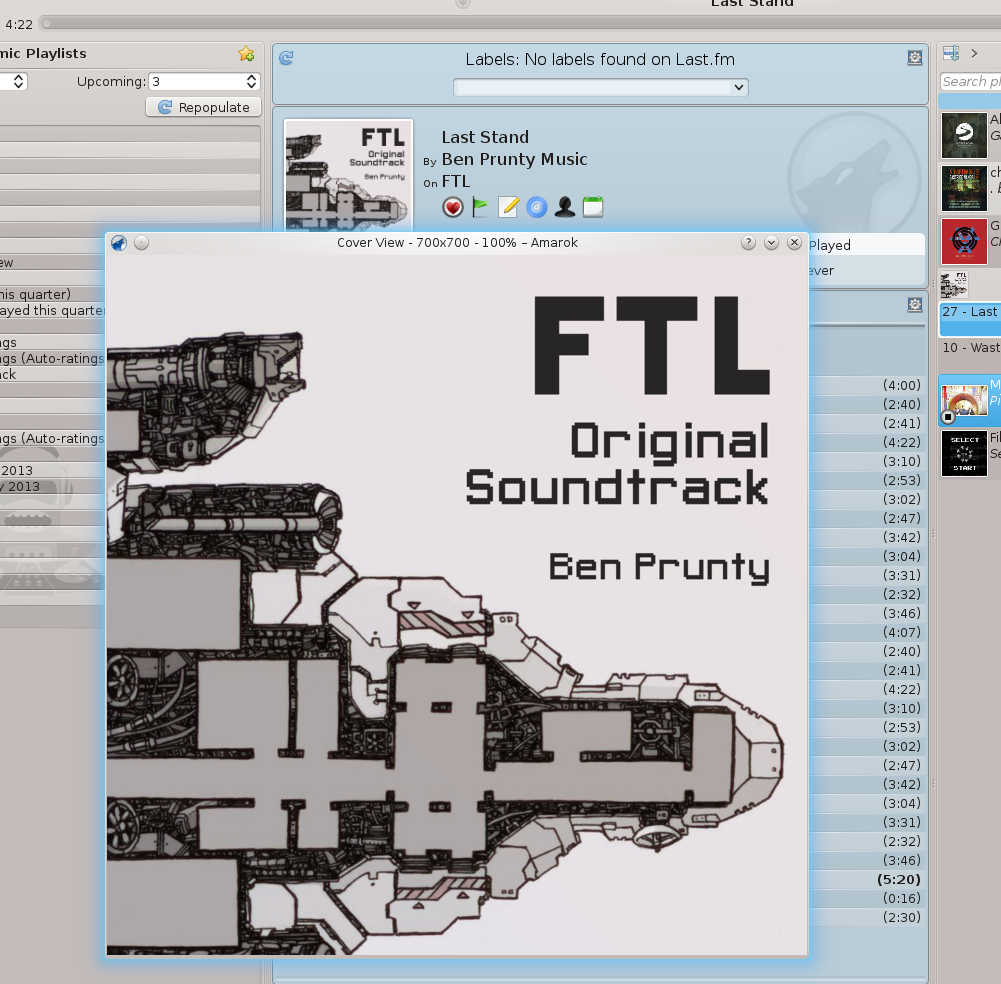Screen dimensions: 1001x984
Task: Pin Cover View window on all desktops
Action: tap(142, 243)
